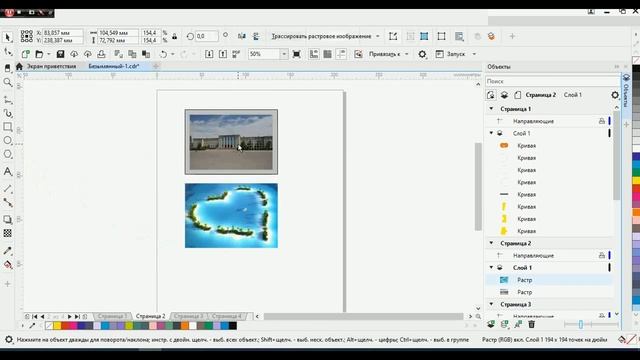Image resolution: width=640 pixels, height=360 pixels.
Task: Toggle show guidelines button
Action: pyautogui.click(x=341, y=54)
